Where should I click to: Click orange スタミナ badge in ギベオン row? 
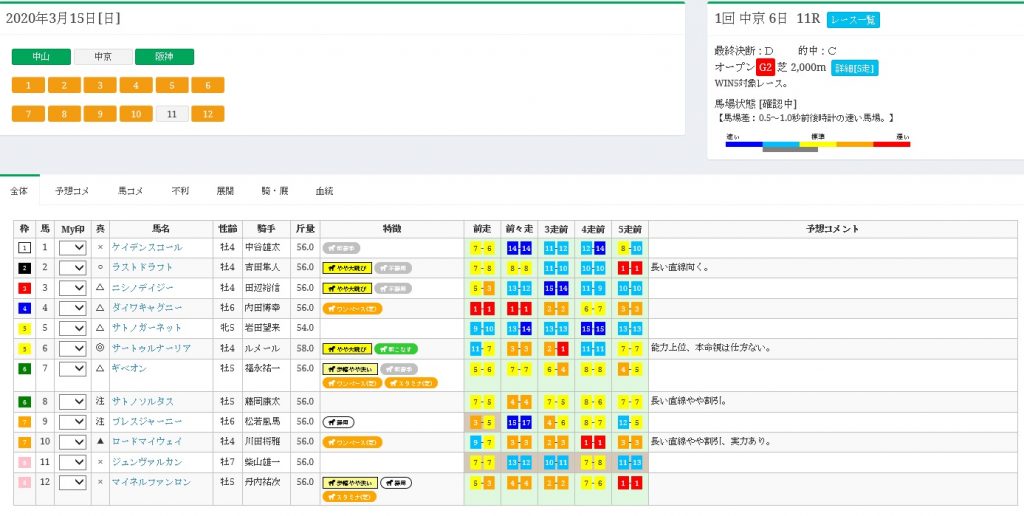coord(411,383)
